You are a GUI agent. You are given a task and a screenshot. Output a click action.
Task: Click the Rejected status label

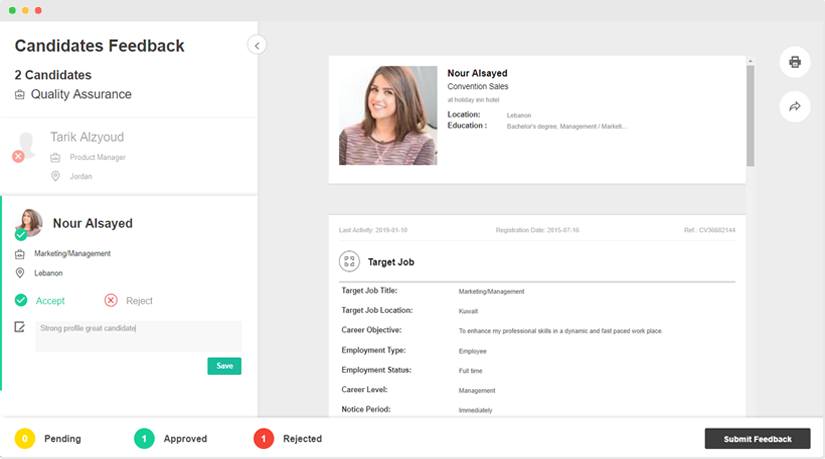click(303, 438)
